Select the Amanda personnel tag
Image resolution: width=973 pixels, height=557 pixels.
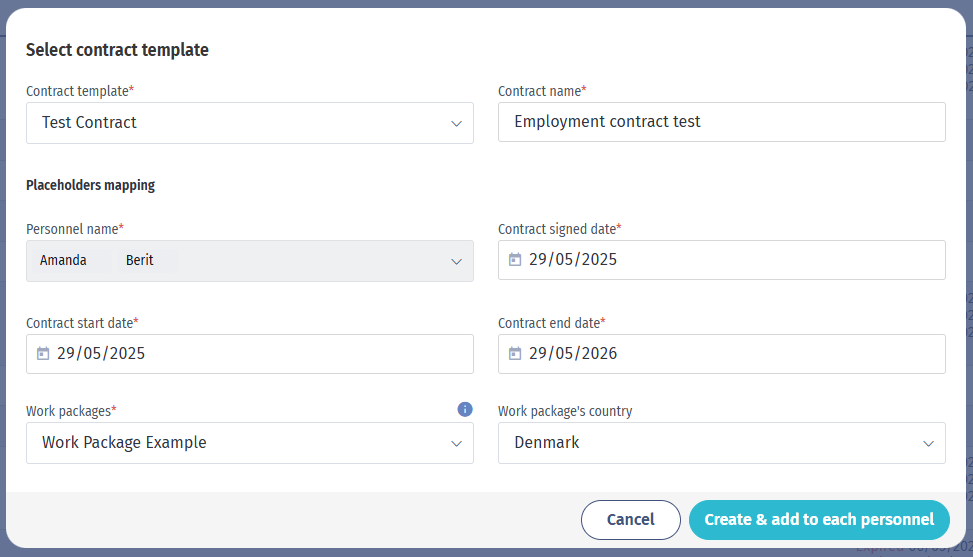tap(63, 261)
